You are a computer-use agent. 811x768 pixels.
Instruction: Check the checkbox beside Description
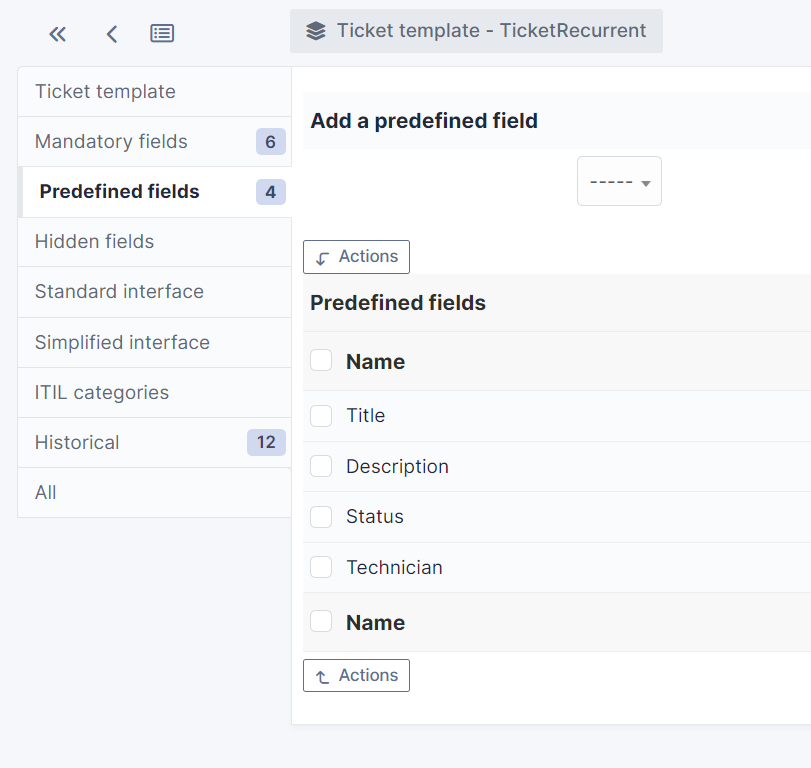[x=321, y=466]
